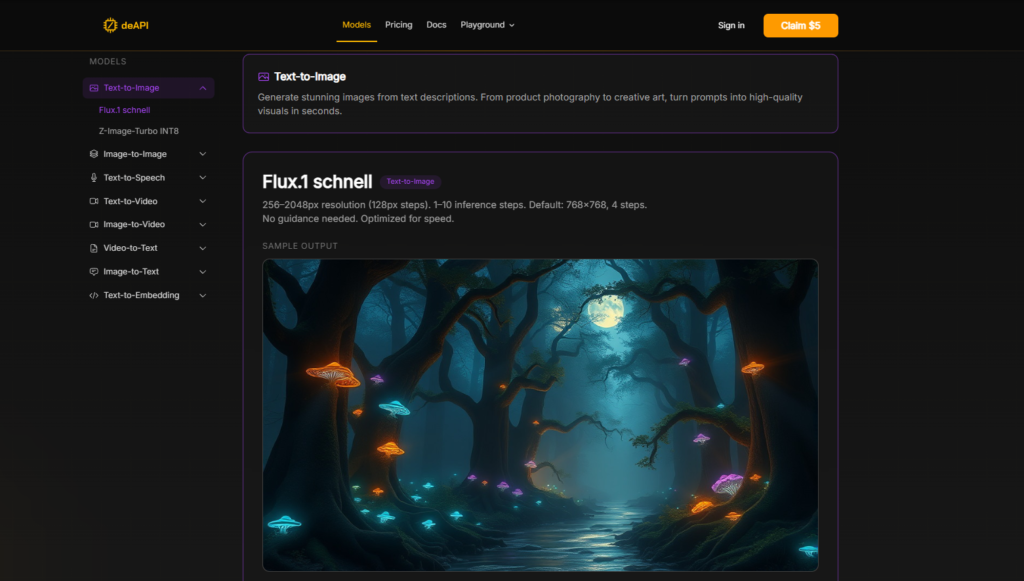Screen dimensions: 1024x581
Task: Click the Image-to-Video camera icon
Action: (93, 225)
